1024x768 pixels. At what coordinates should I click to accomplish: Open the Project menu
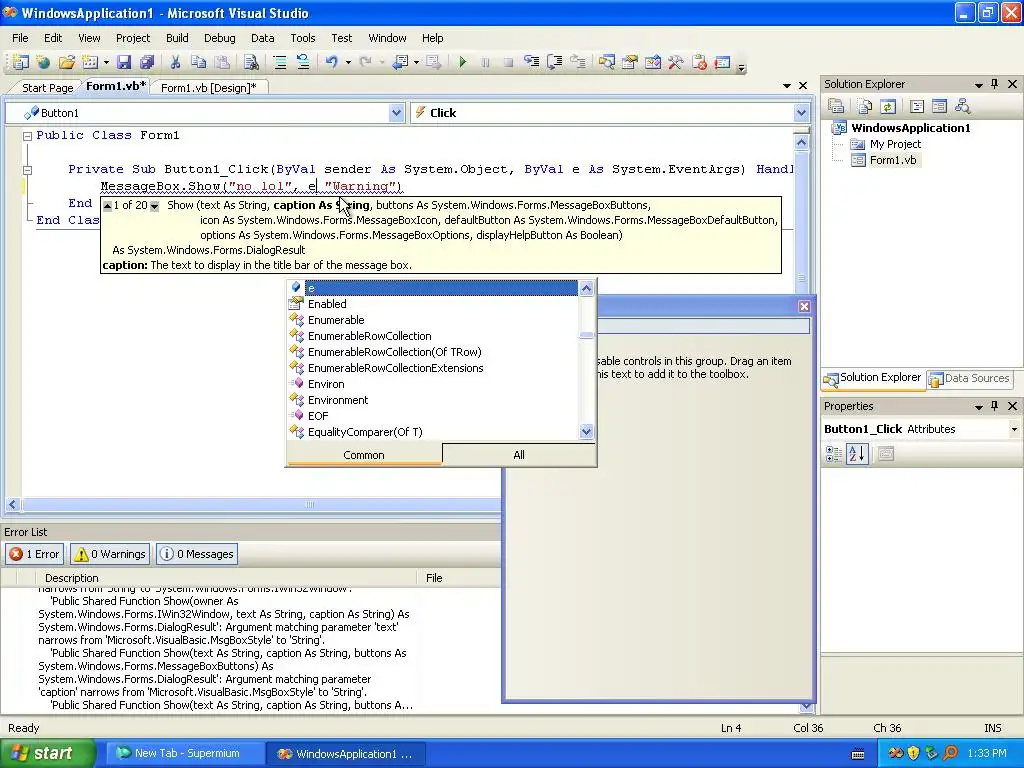click(133, 38)
